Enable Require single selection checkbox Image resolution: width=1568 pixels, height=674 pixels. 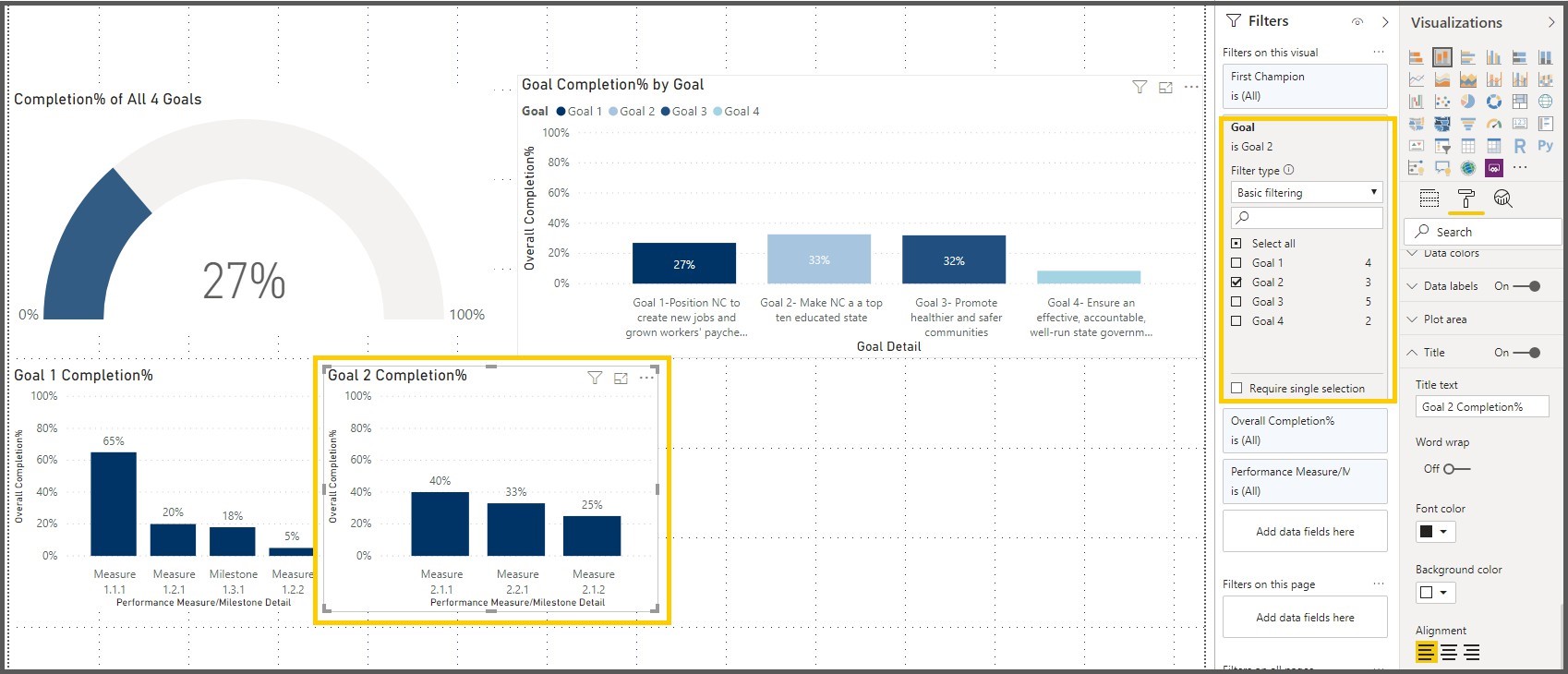click(x=1236, y=389)
